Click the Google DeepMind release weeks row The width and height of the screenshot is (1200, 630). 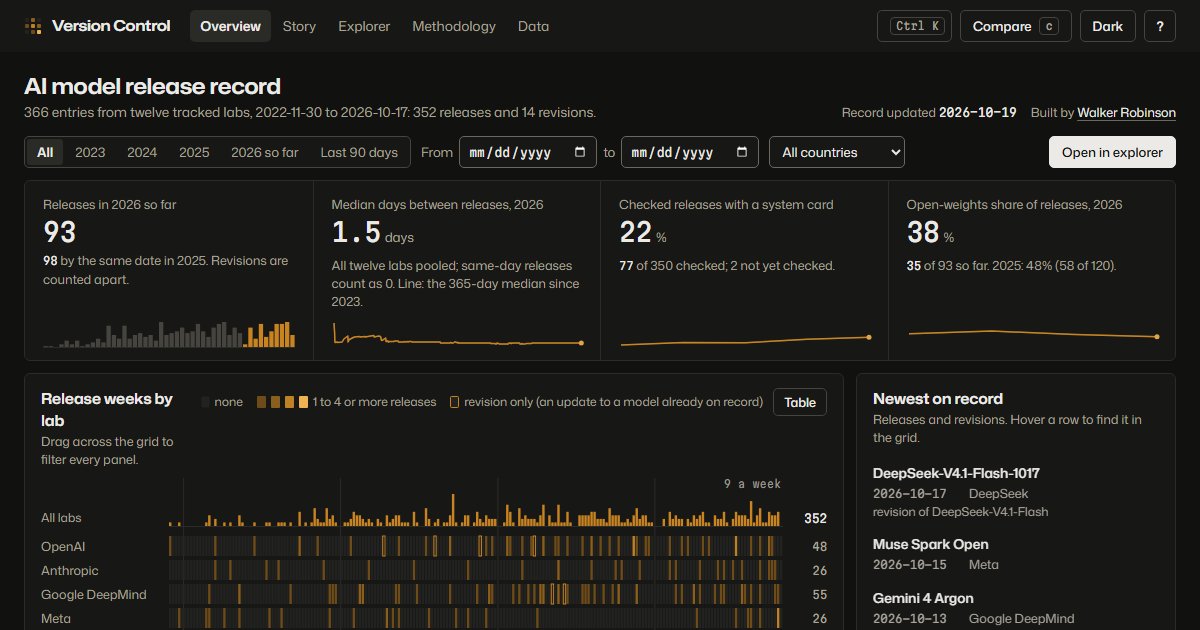click(x=476, y=594)
